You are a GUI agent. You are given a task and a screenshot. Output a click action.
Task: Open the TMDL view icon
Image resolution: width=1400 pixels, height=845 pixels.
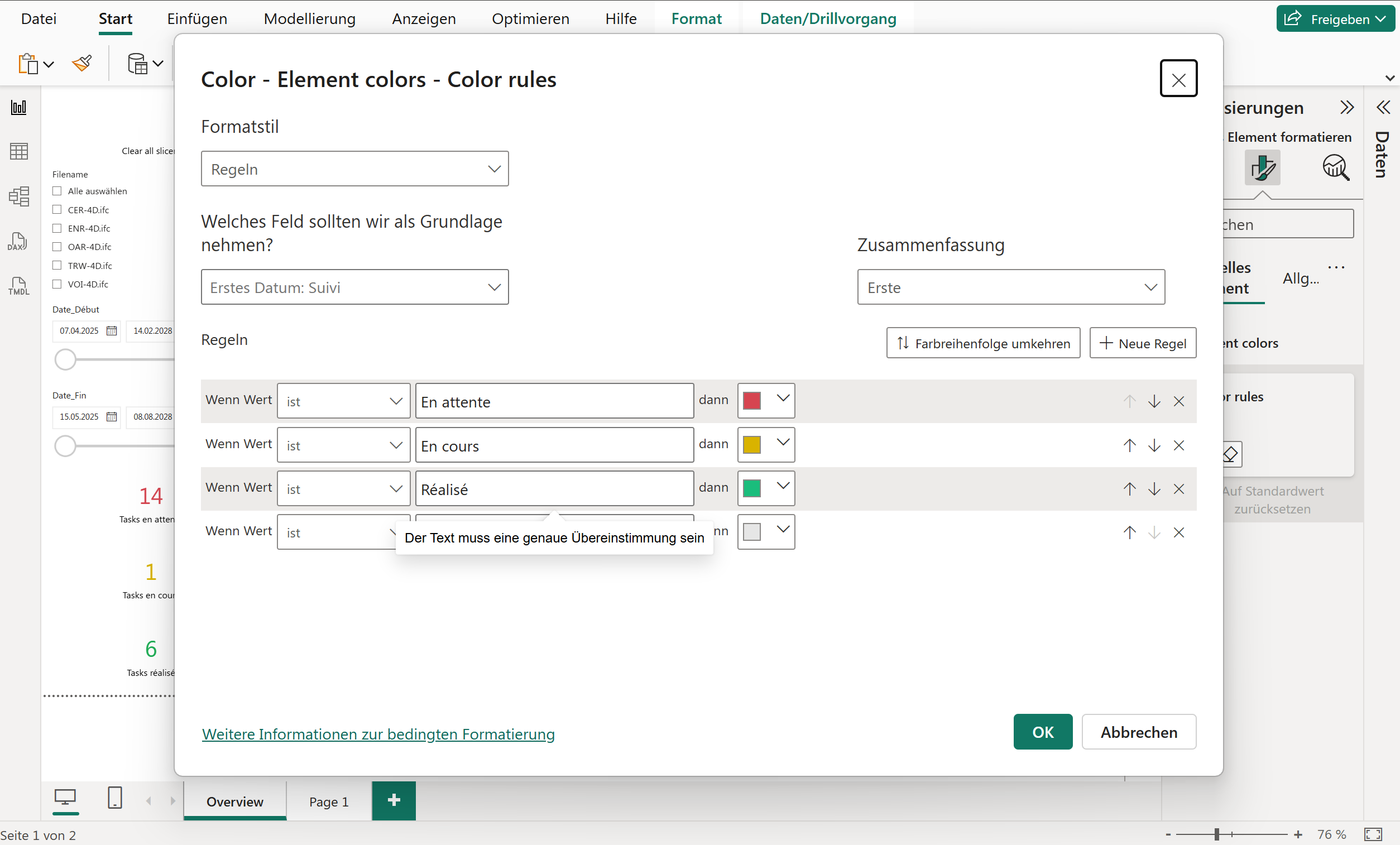19,286
